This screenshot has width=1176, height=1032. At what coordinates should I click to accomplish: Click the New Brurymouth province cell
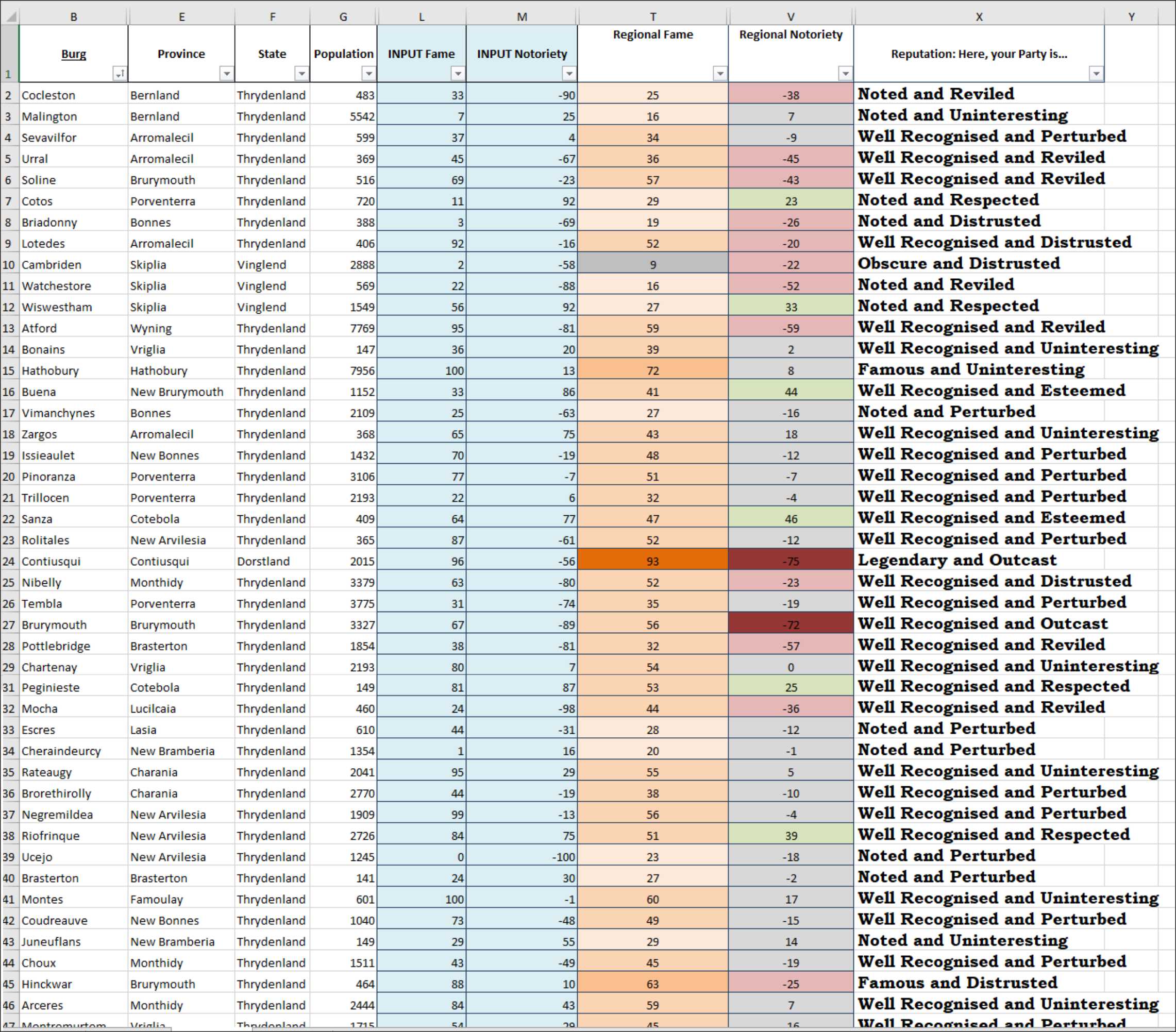(181, 392)
